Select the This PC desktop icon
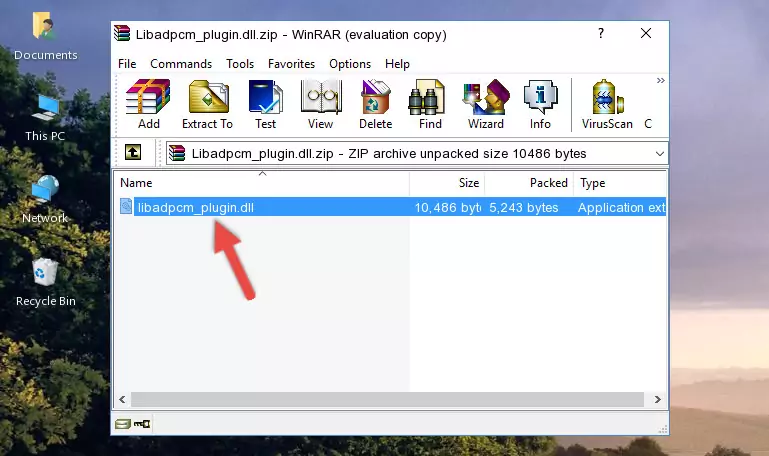Image resolution: width=769 pixels, height=456 pixels. point(45,118)
